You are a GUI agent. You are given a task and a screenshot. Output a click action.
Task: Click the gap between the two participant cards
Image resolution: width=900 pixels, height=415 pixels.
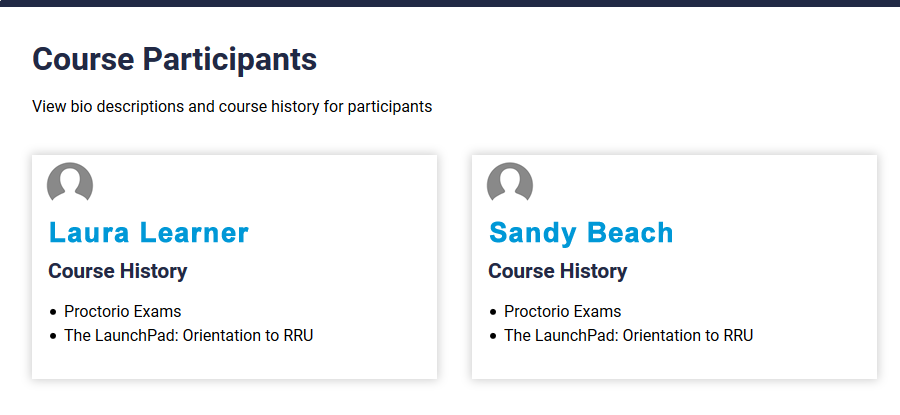[x=454, y=267]
